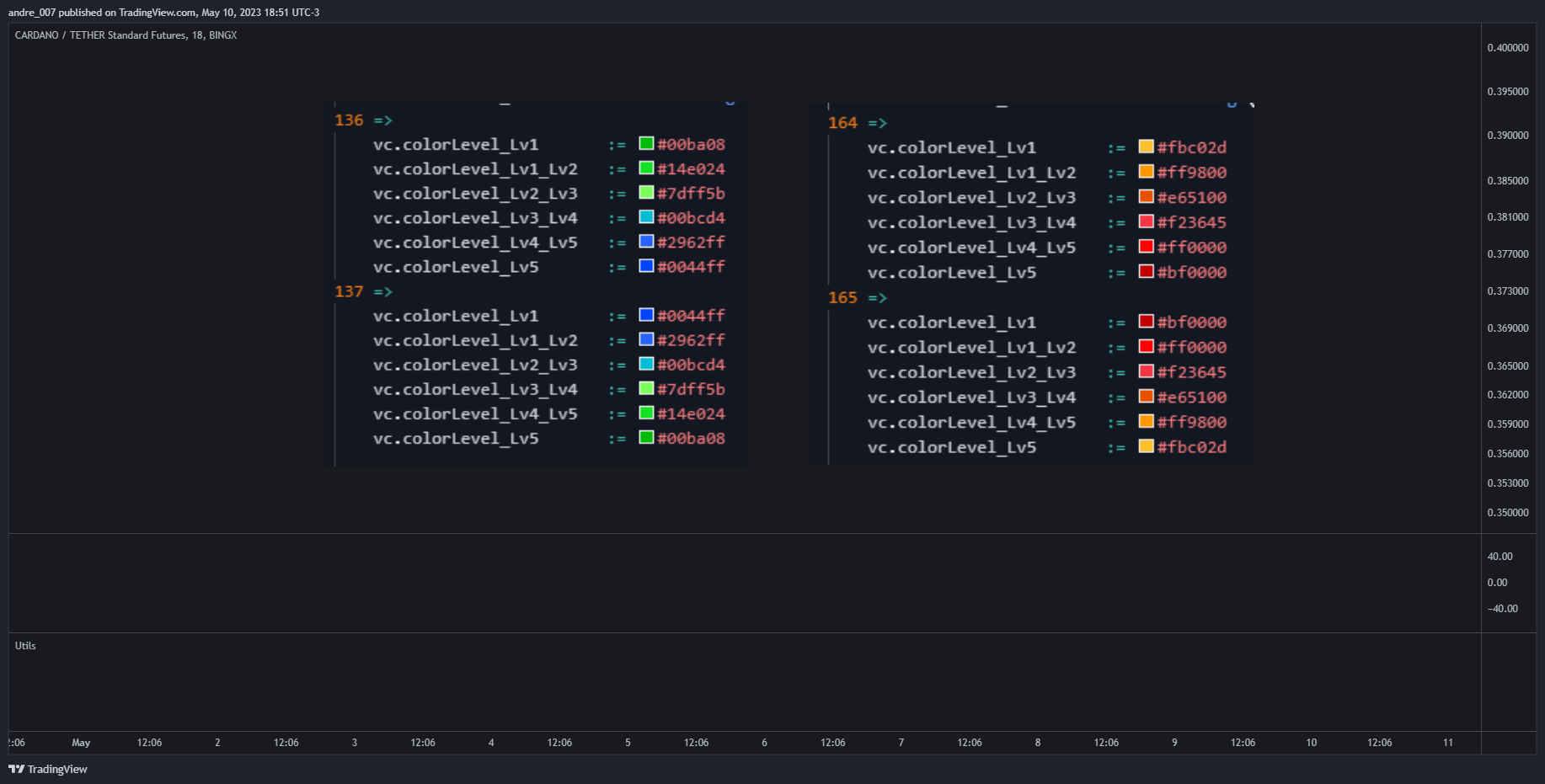
Task: Click vc.colorLevel_Lv5 under line 137
Action: [456, 439]
